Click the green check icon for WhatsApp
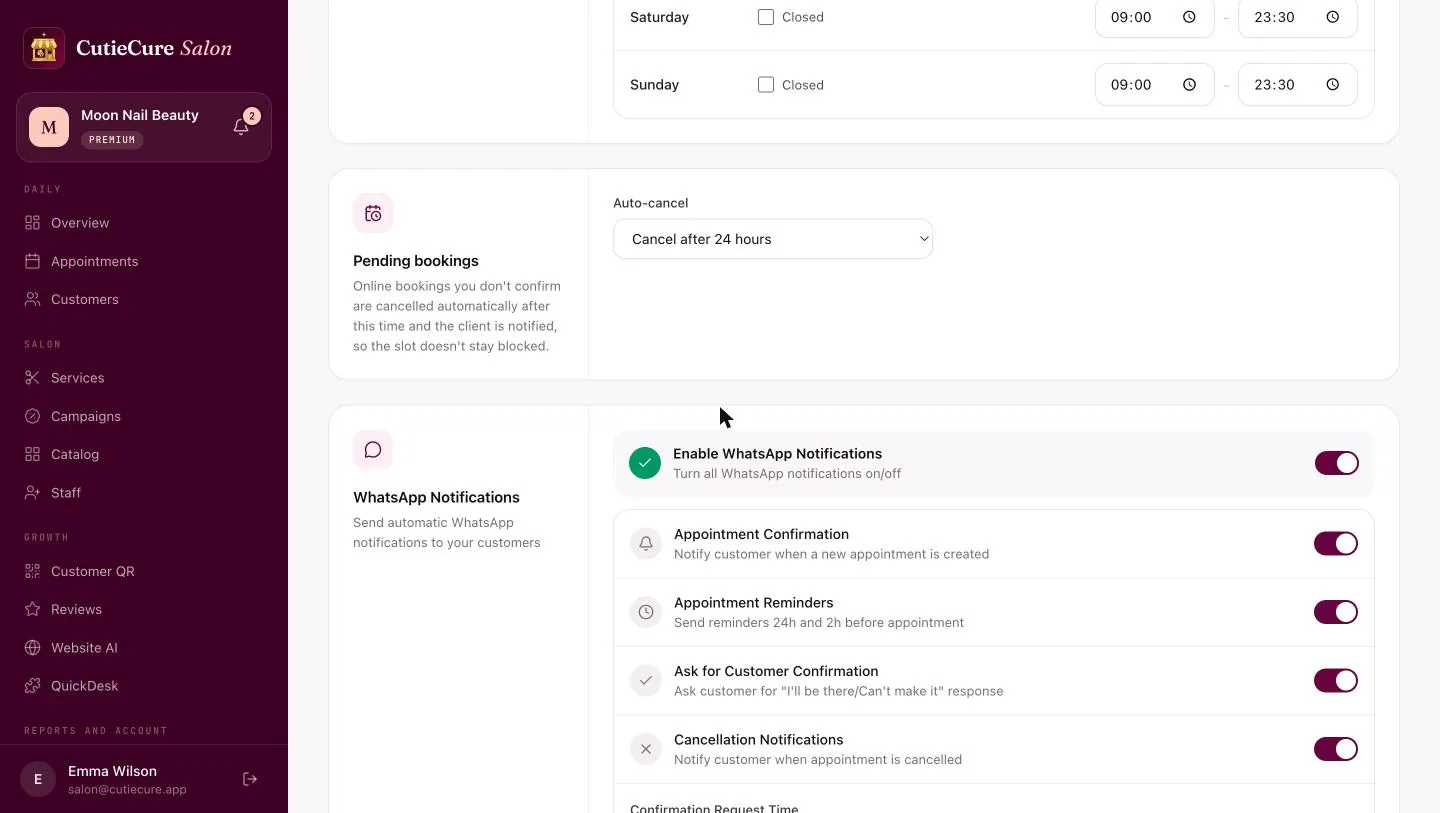The image size is (1440, 813). pyautogui.click(x=645, y=463)
